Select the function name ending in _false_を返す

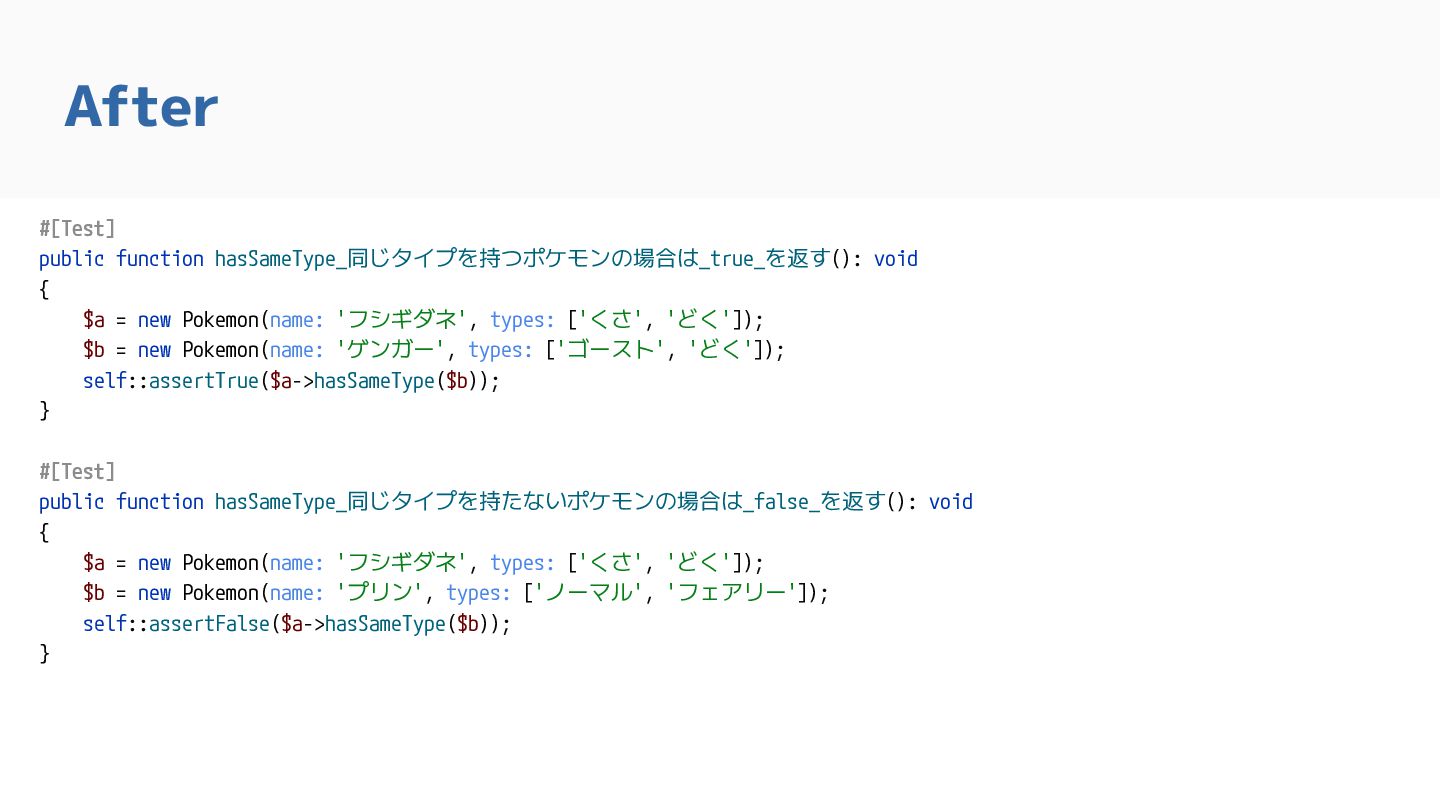click(550, 501)
